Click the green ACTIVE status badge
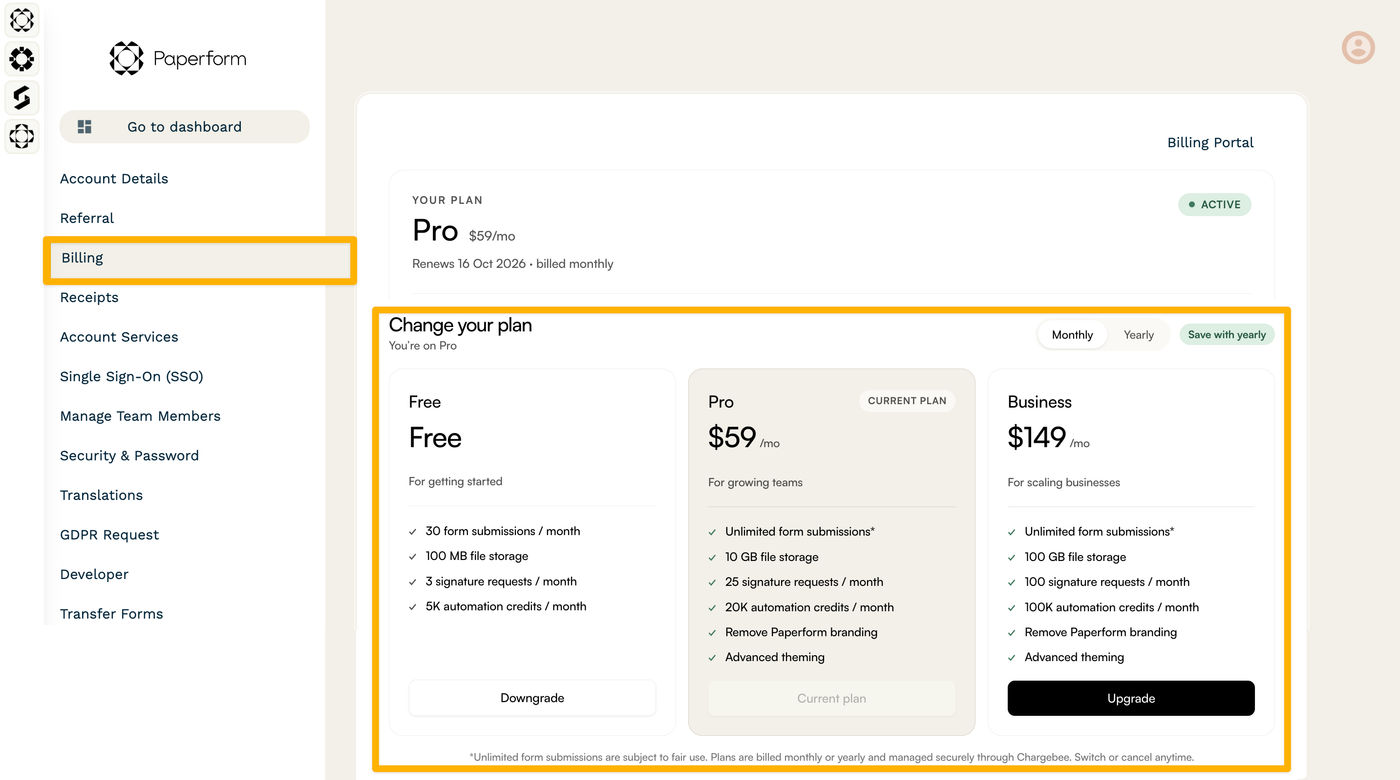 click(1214, 204)
